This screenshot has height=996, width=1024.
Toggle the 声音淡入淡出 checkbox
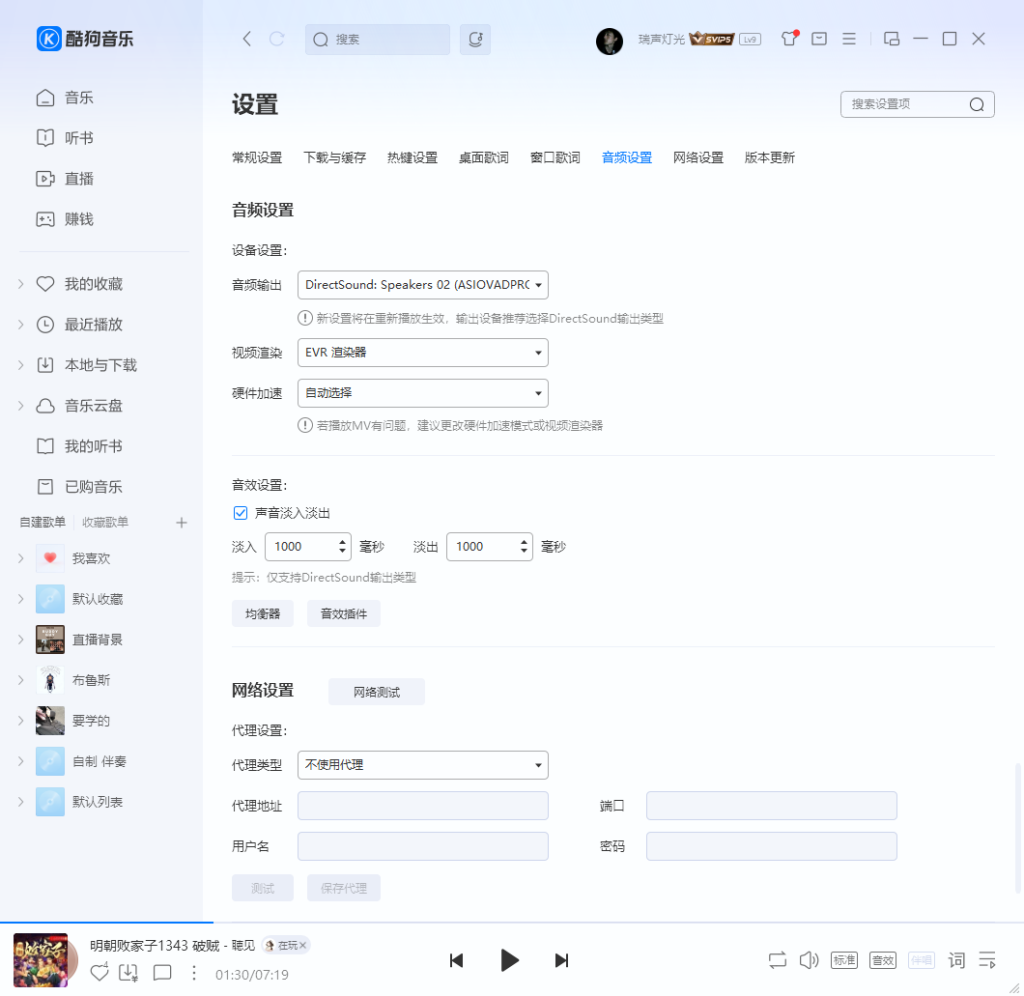click(x=240, y=512)
